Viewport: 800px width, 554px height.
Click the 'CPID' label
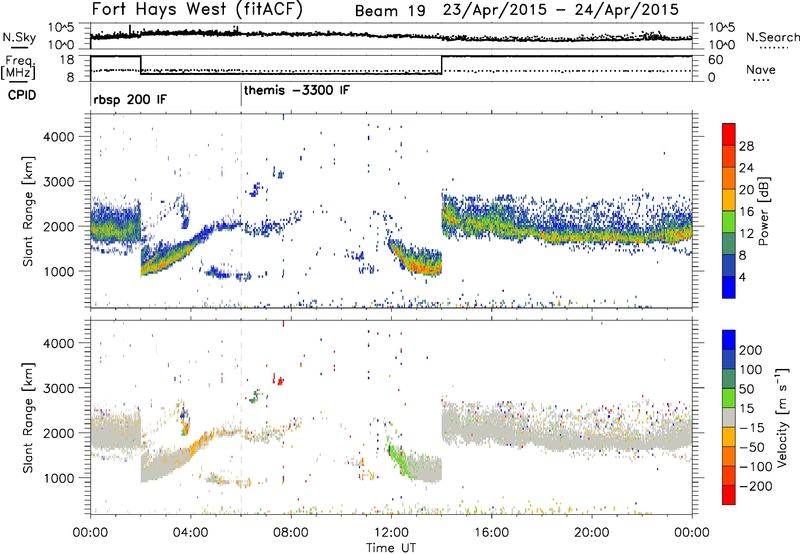22,95
